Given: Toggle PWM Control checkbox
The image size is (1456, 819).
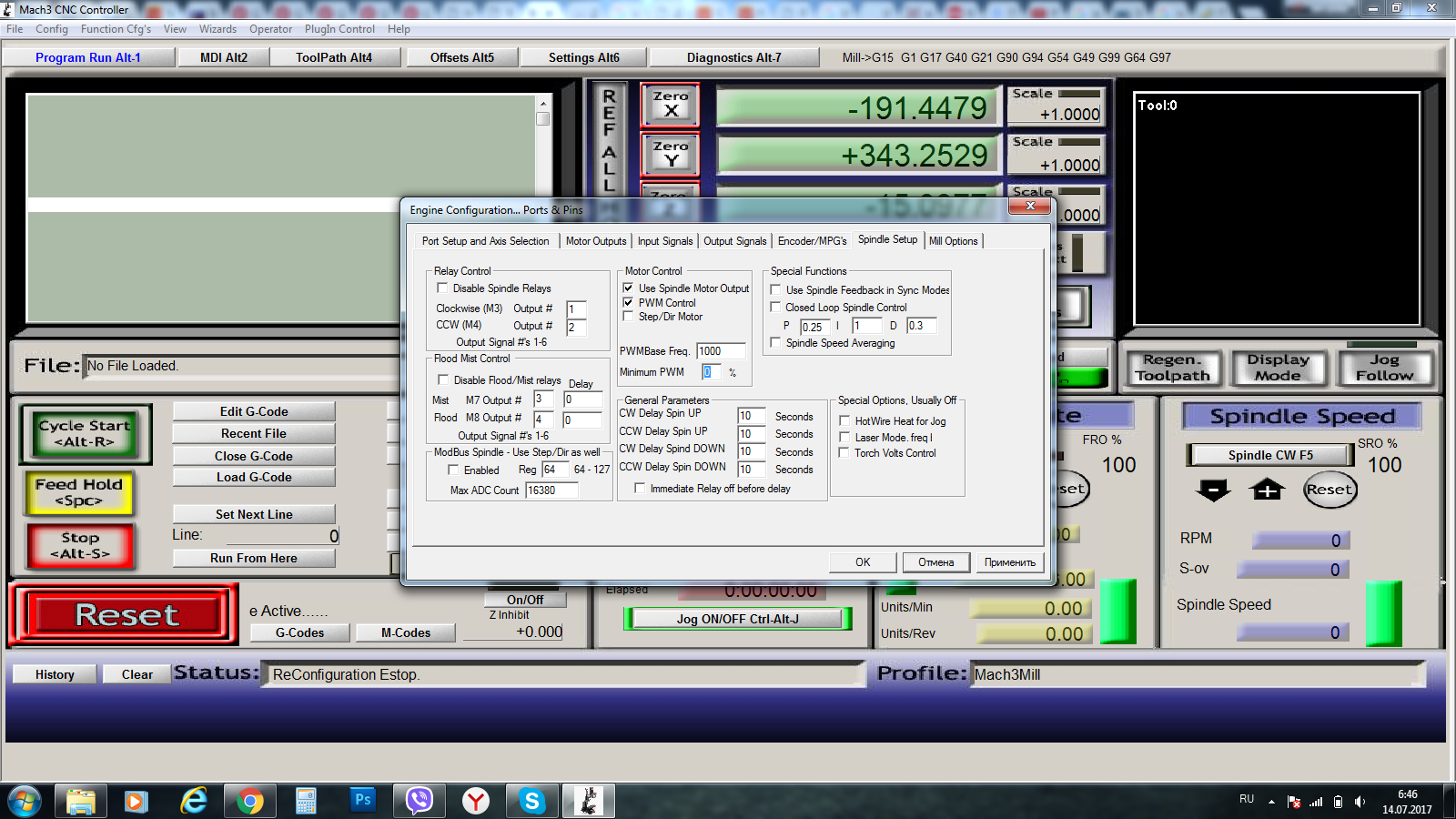Looking at the screenshot, I should coord(628,302).
